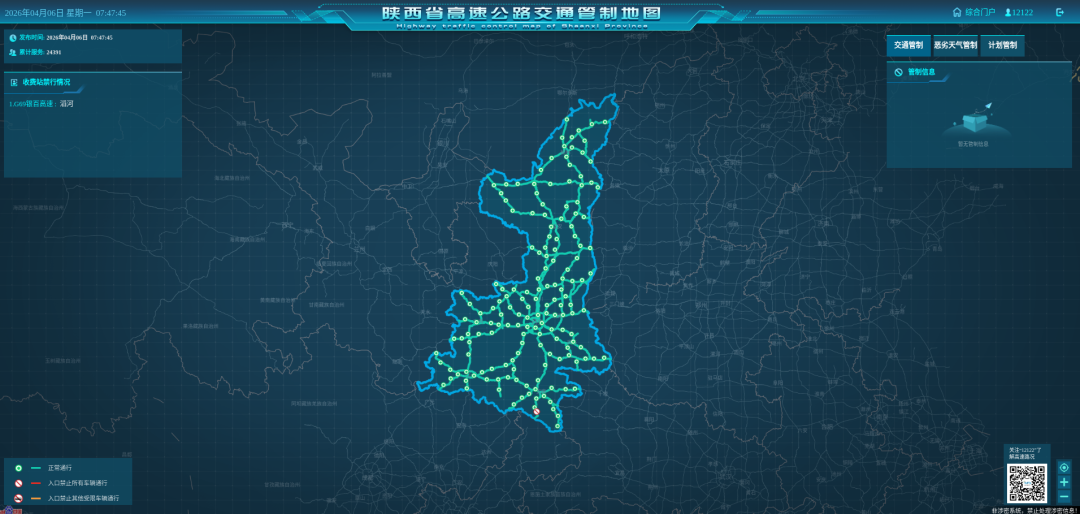
Task: Click the toll station icon beside 收费站禁行情况
Action: pos(14,82)
